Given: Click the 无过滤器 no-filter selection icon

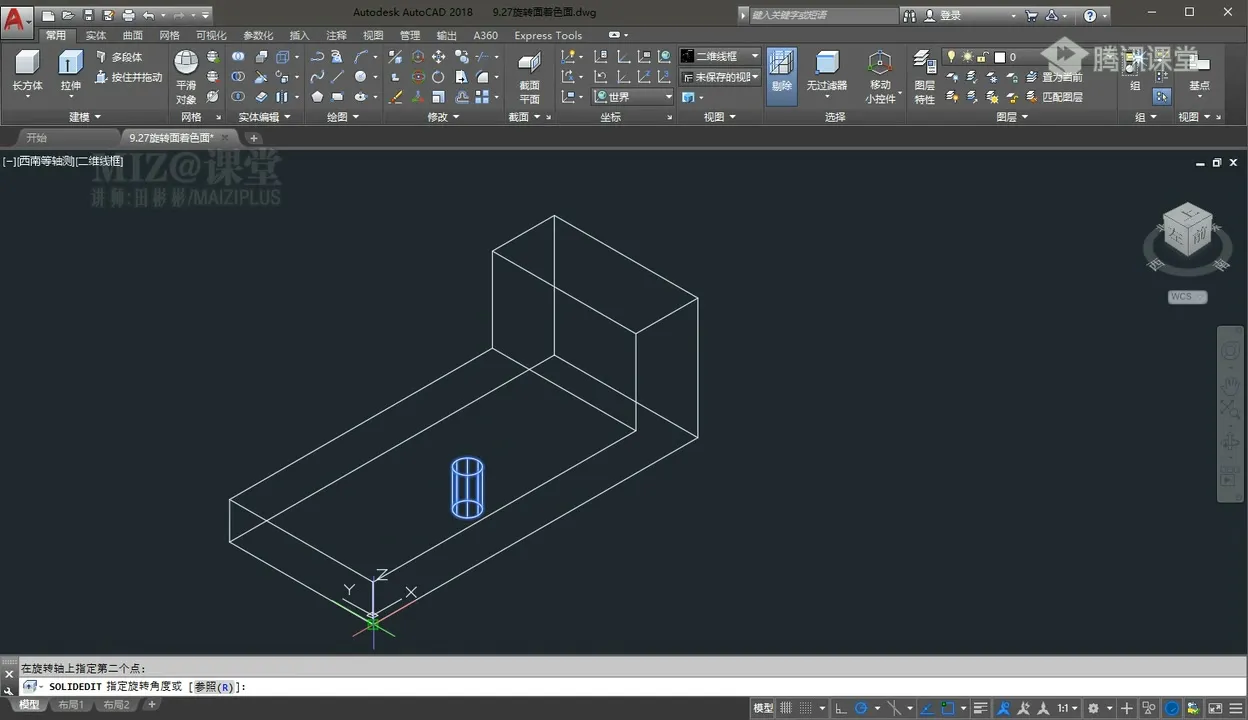Looking at the screenshot, I should pos(826,64).
